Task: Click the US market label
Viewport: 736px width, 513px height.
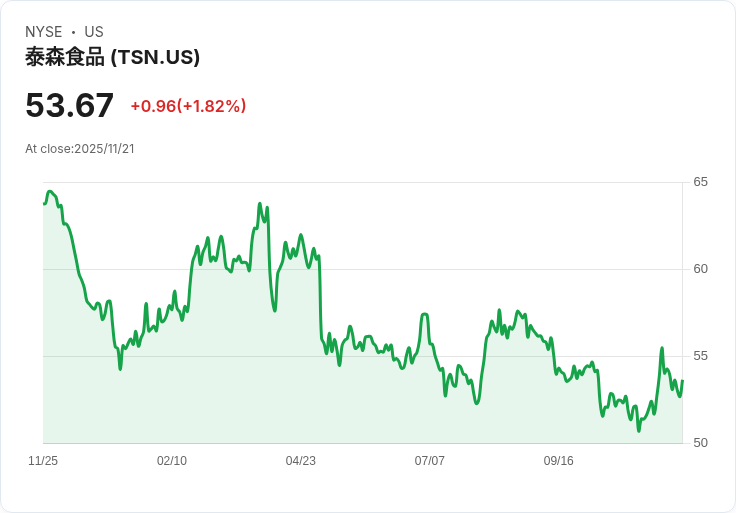Action: (94, 32)
